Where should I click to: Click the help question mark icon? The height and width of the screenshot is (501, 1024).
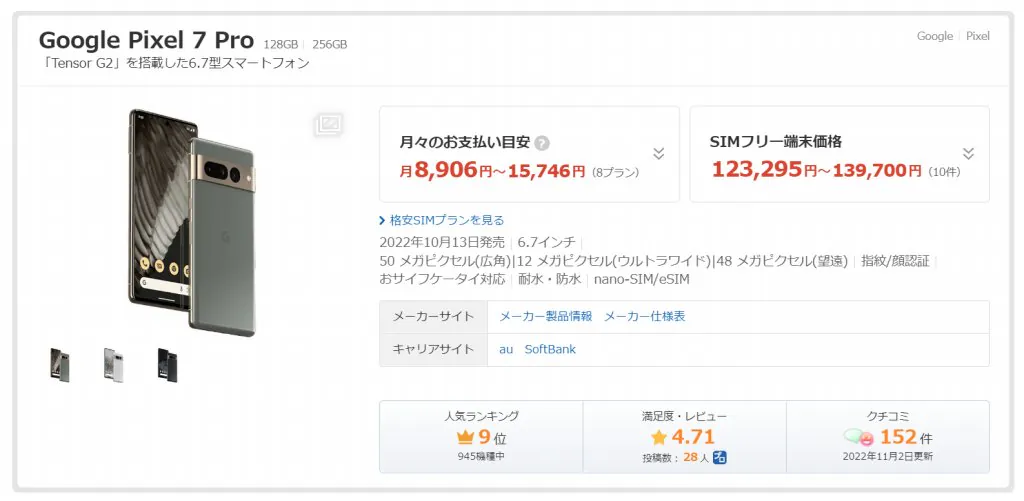(x=542, y=143)
